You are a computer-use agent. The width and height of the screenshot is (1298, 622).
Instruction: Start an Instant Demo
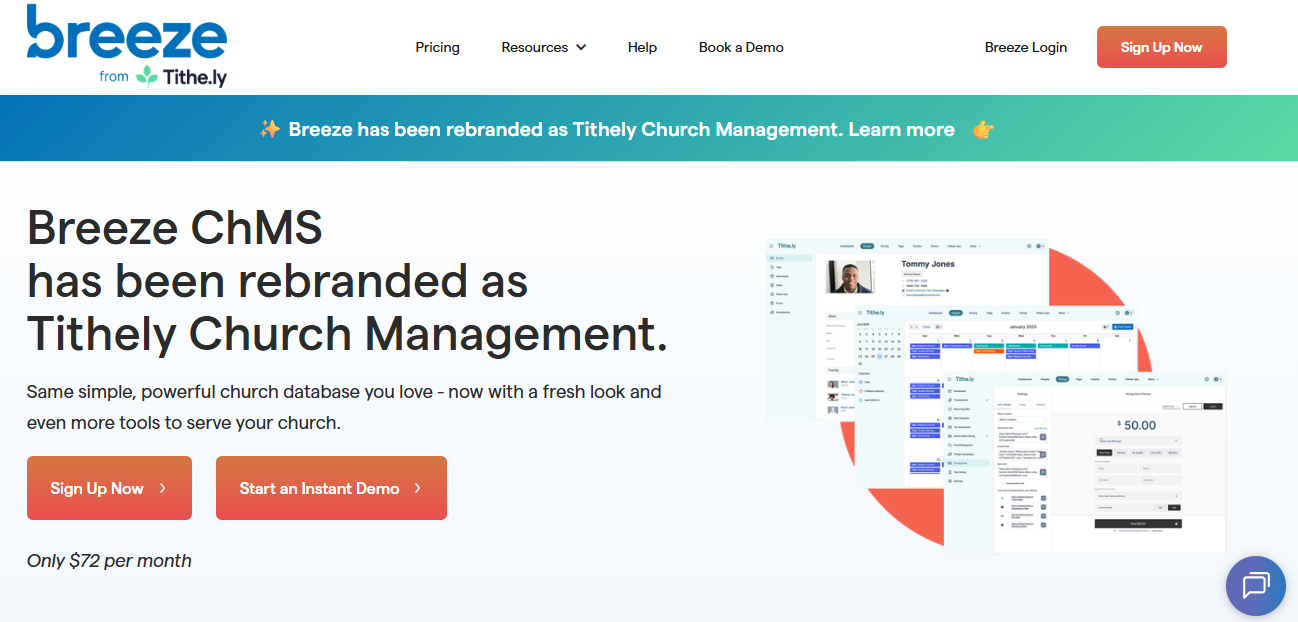click(331, 488)
